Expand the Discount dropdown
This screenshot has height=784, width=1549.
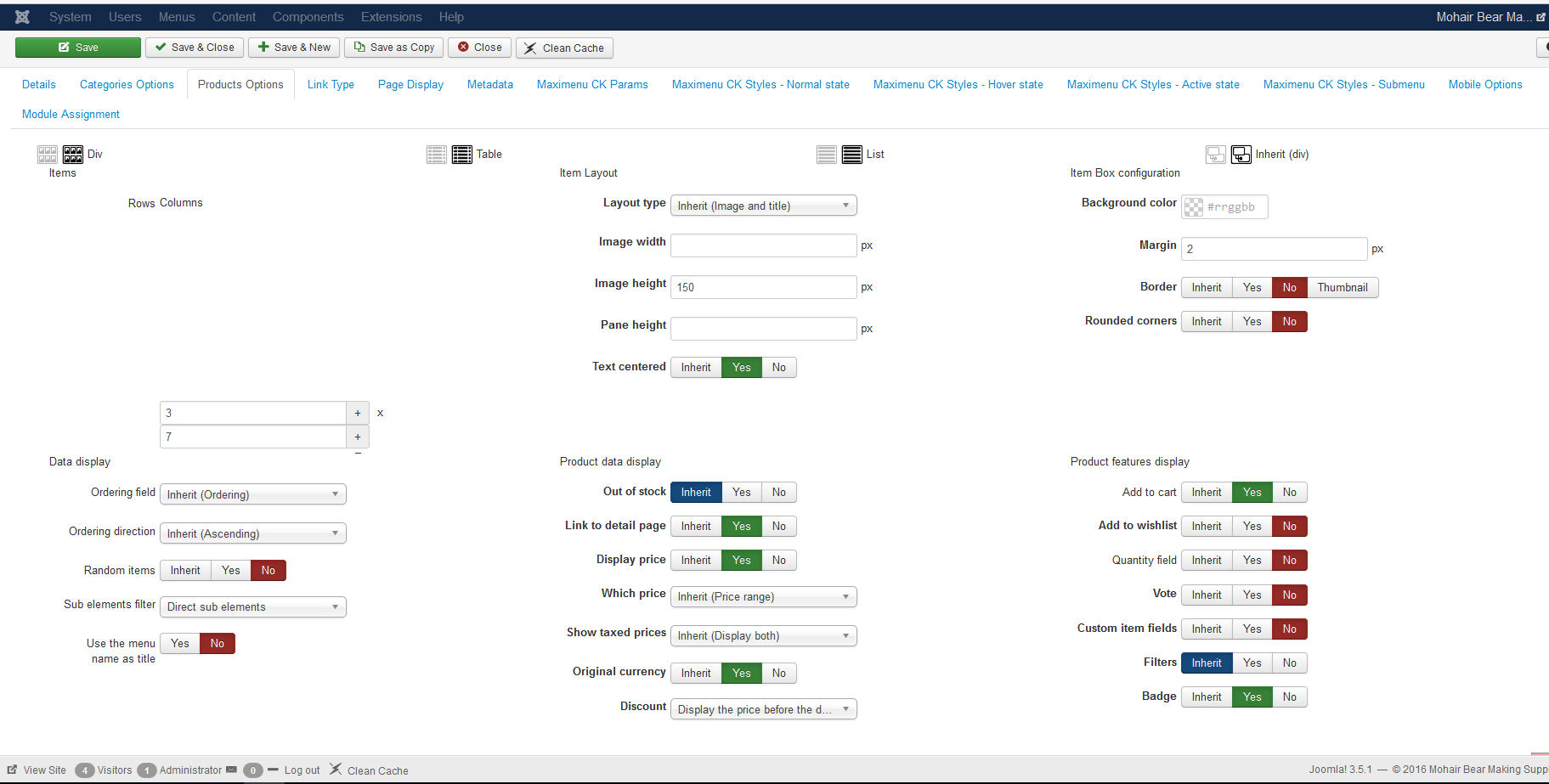[764, 709]
